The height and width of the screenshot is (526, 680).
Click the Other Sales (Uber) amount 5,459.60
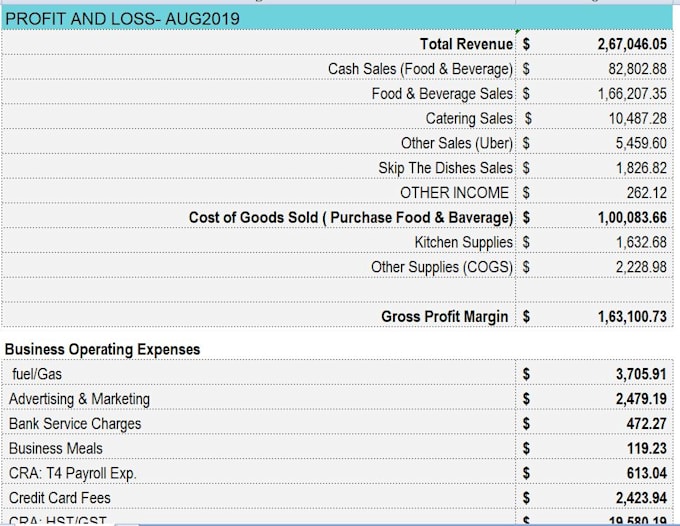(641, 143)
